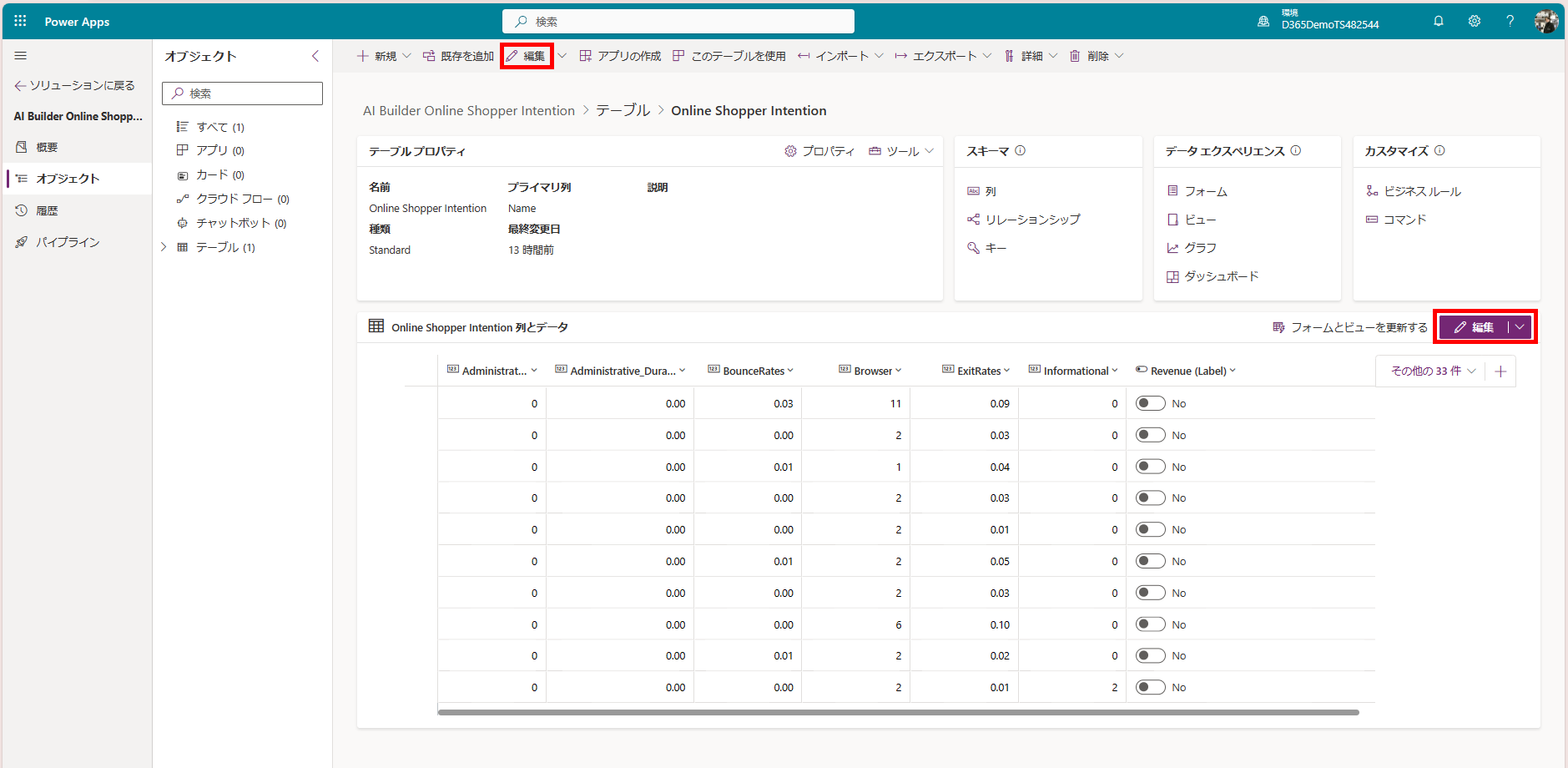The height and width of the screenshot is (768, 1568).
Task: Click the カスタマイズ info icon
Action: tap(1439, 151)
